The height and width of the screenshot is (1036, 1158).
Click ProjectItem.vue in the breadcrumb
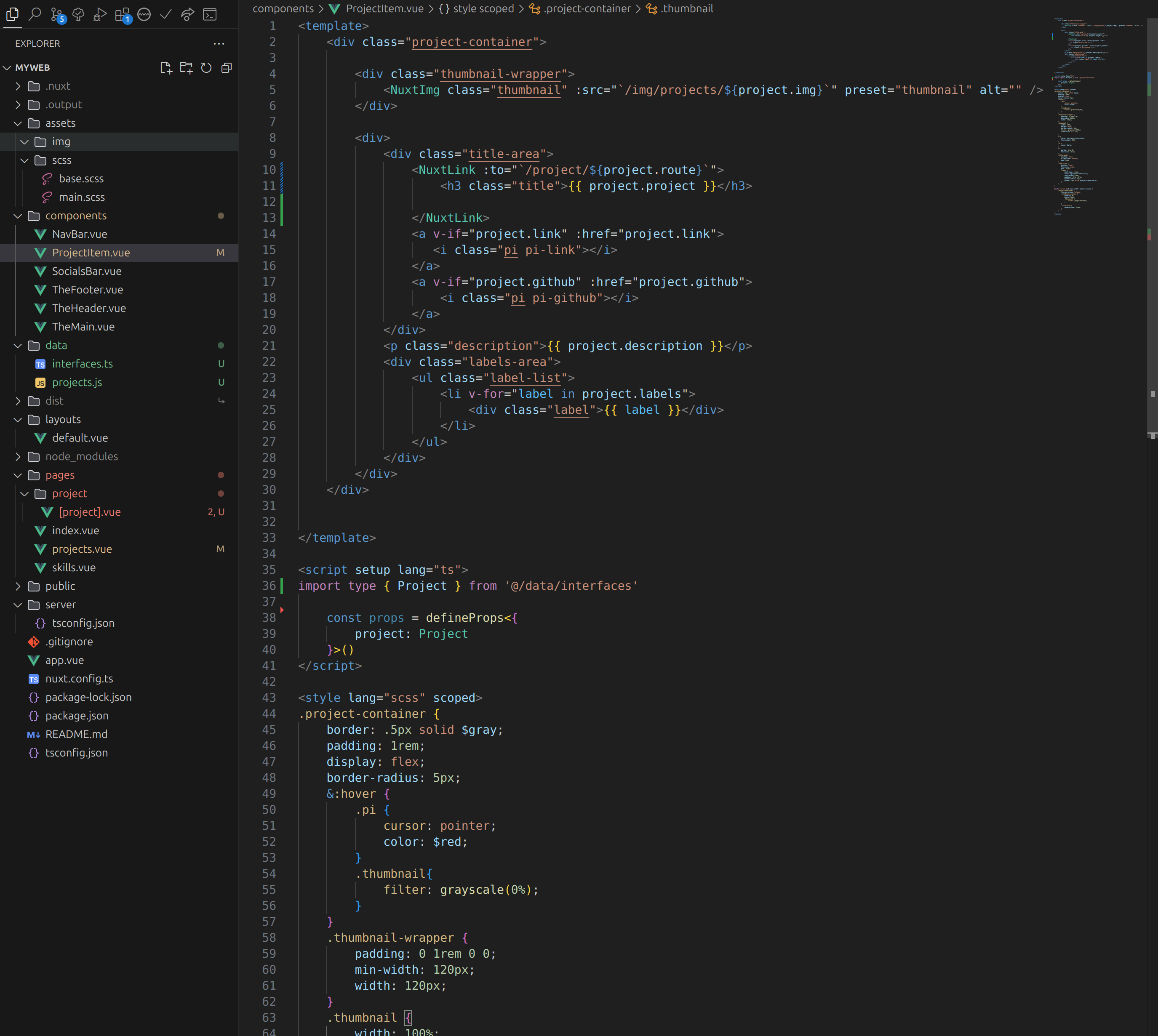point(384,8)
